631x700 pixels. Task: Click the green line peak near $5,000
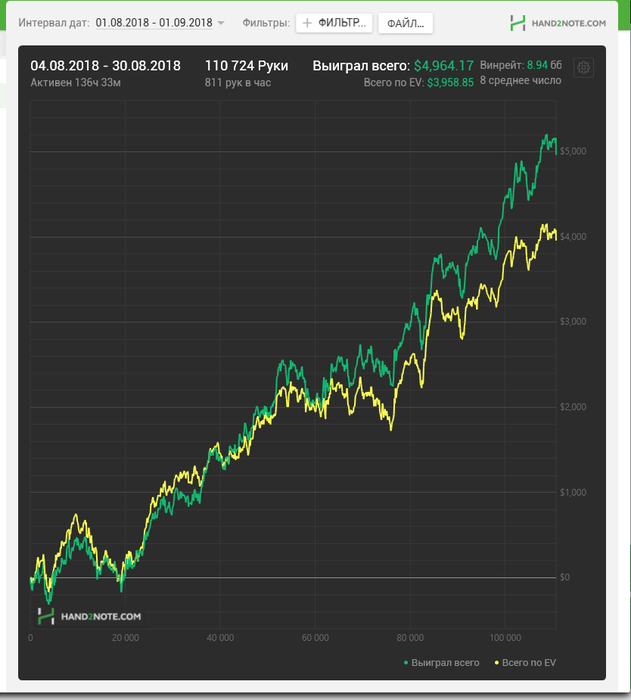coord(546,135)
